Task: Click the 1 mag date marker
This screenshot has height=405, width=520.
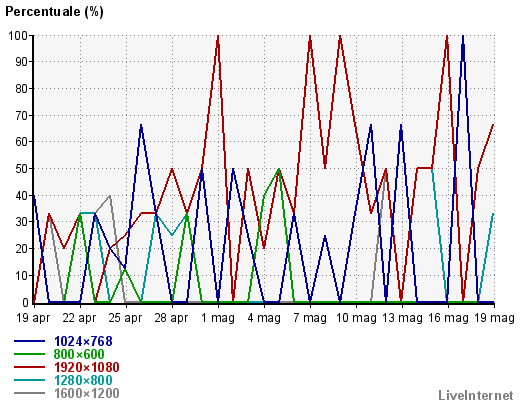Action: tap(218, 318)
